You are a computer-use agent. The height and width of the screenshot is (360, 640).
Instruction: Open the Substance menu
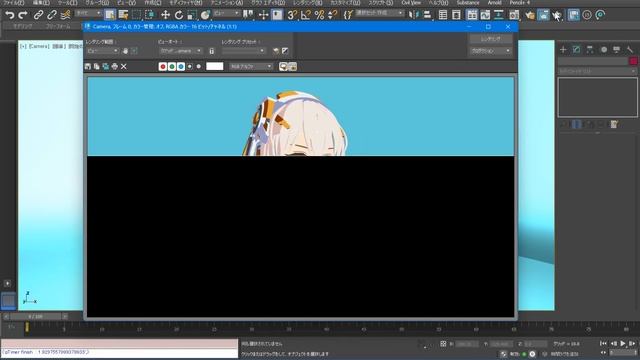tap(468, 2)
